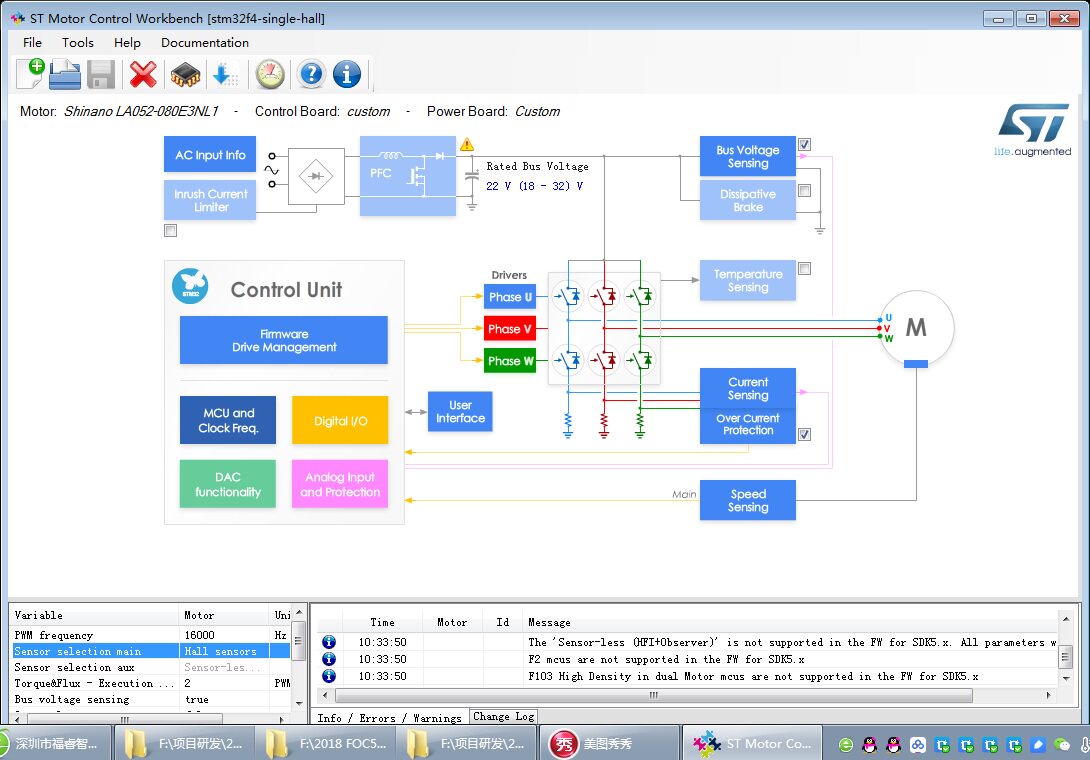Open the gauge monitor toolbar icon
Image resolution: width=1090 pixels, height=760 pixels.
[270, 74]
